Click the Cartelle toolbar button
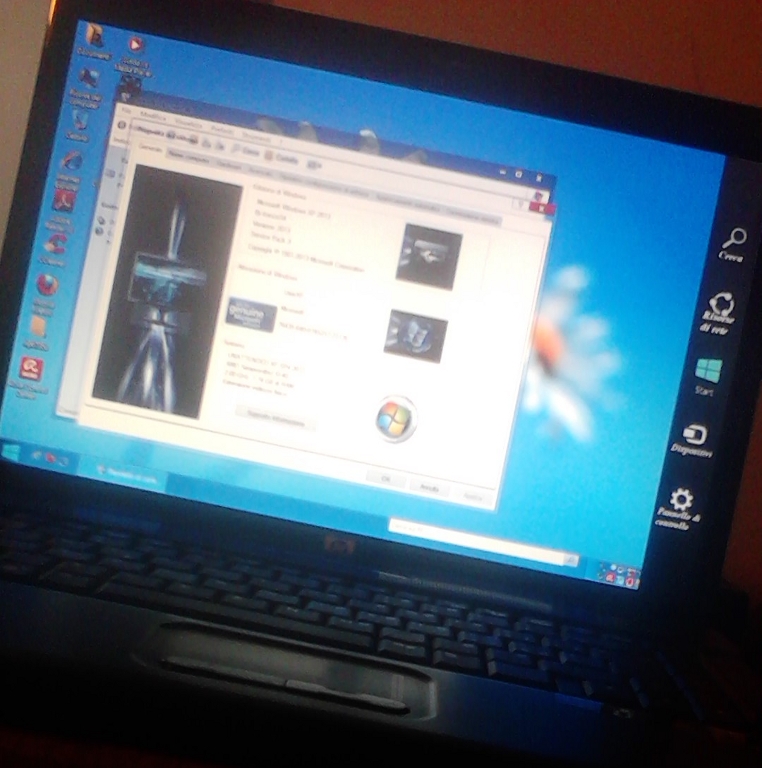The height and width of the screenshot is (768, 762). point(286,158)
